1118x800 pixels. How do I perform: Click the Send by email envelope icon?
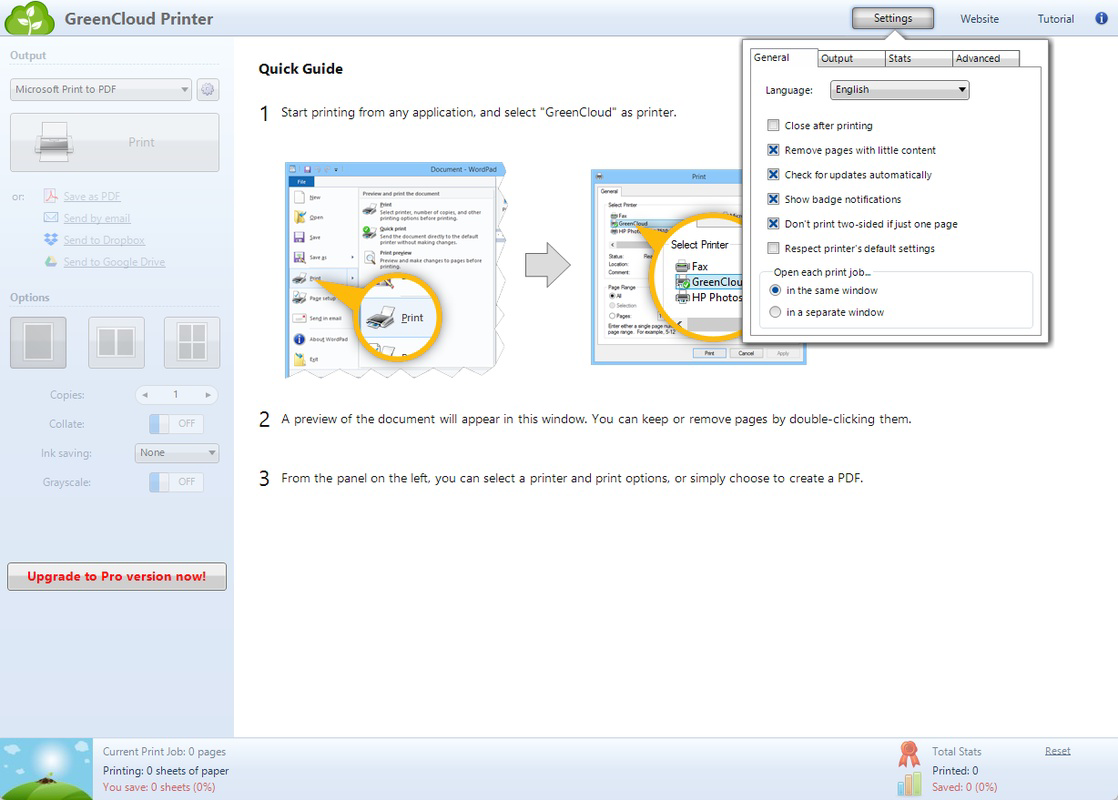pyautogui.click(x=51, y=217)
